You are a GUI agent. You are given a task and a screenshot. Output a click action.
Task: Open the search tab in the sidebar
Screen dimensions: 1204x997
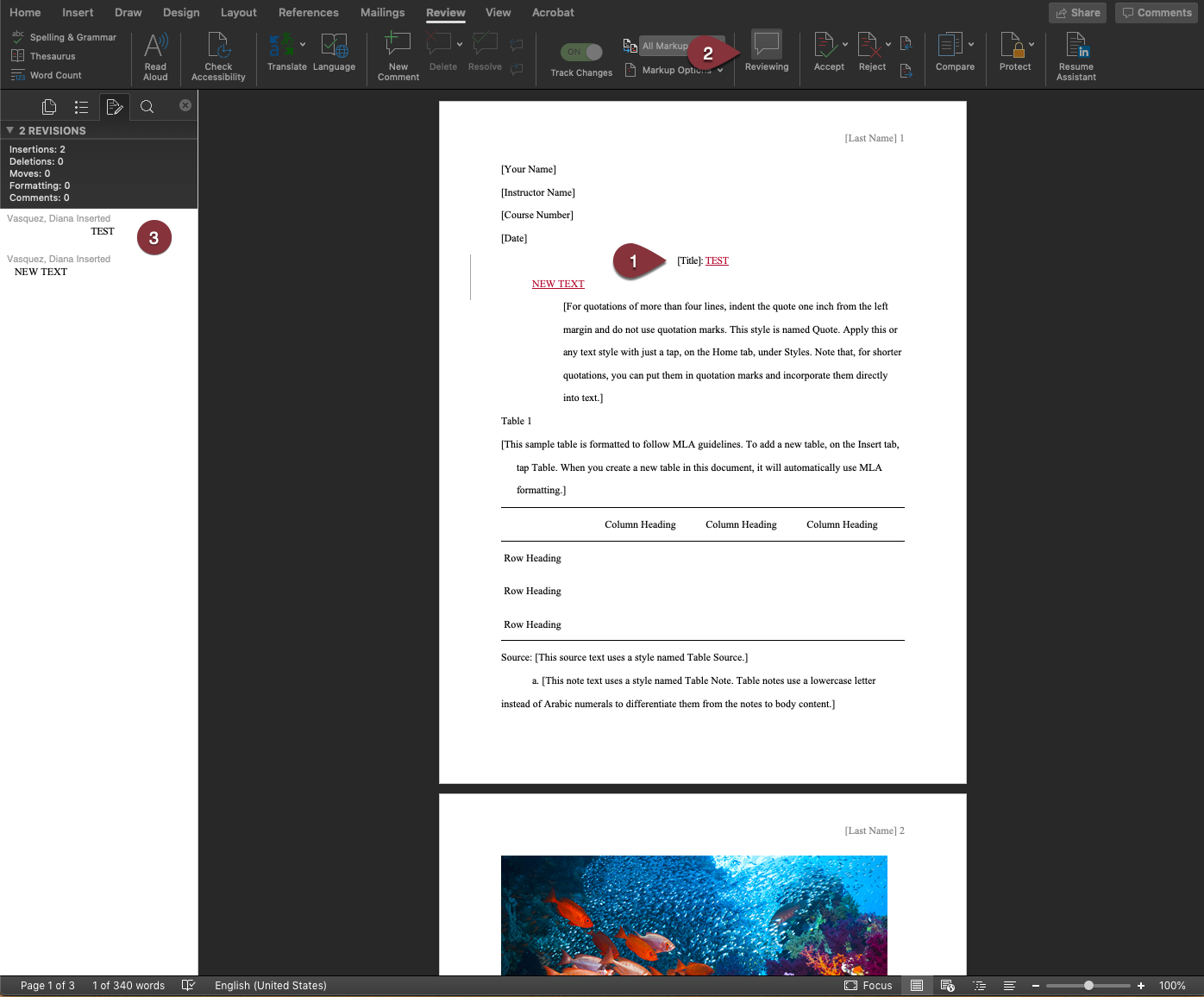147,107
